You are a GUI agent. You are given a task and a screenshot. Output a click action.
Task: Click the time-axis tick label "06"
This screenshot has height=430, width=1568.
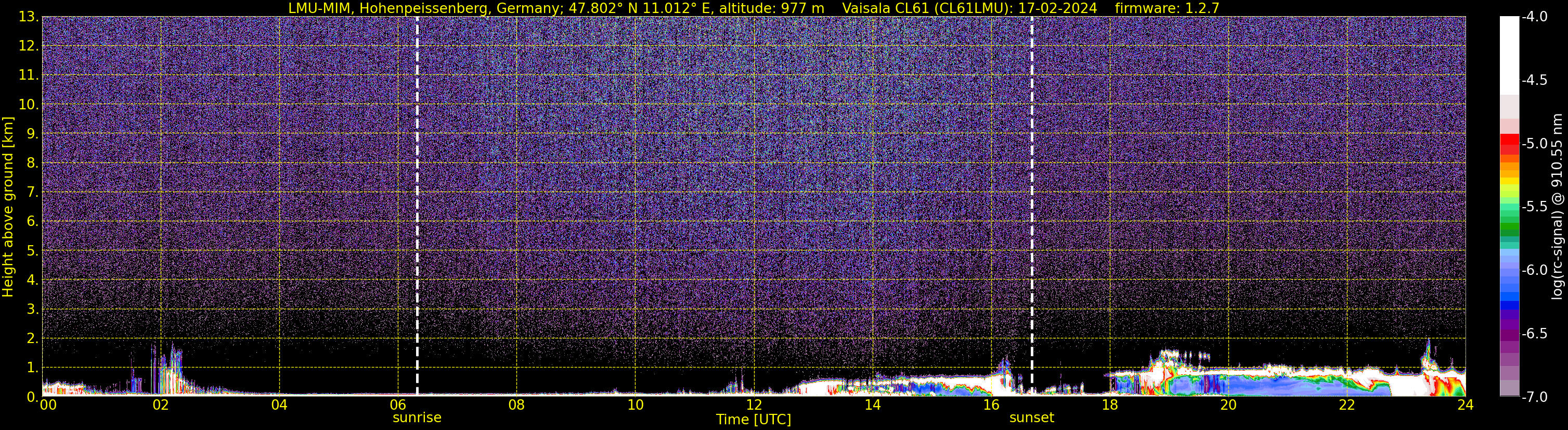pos(398,405)
